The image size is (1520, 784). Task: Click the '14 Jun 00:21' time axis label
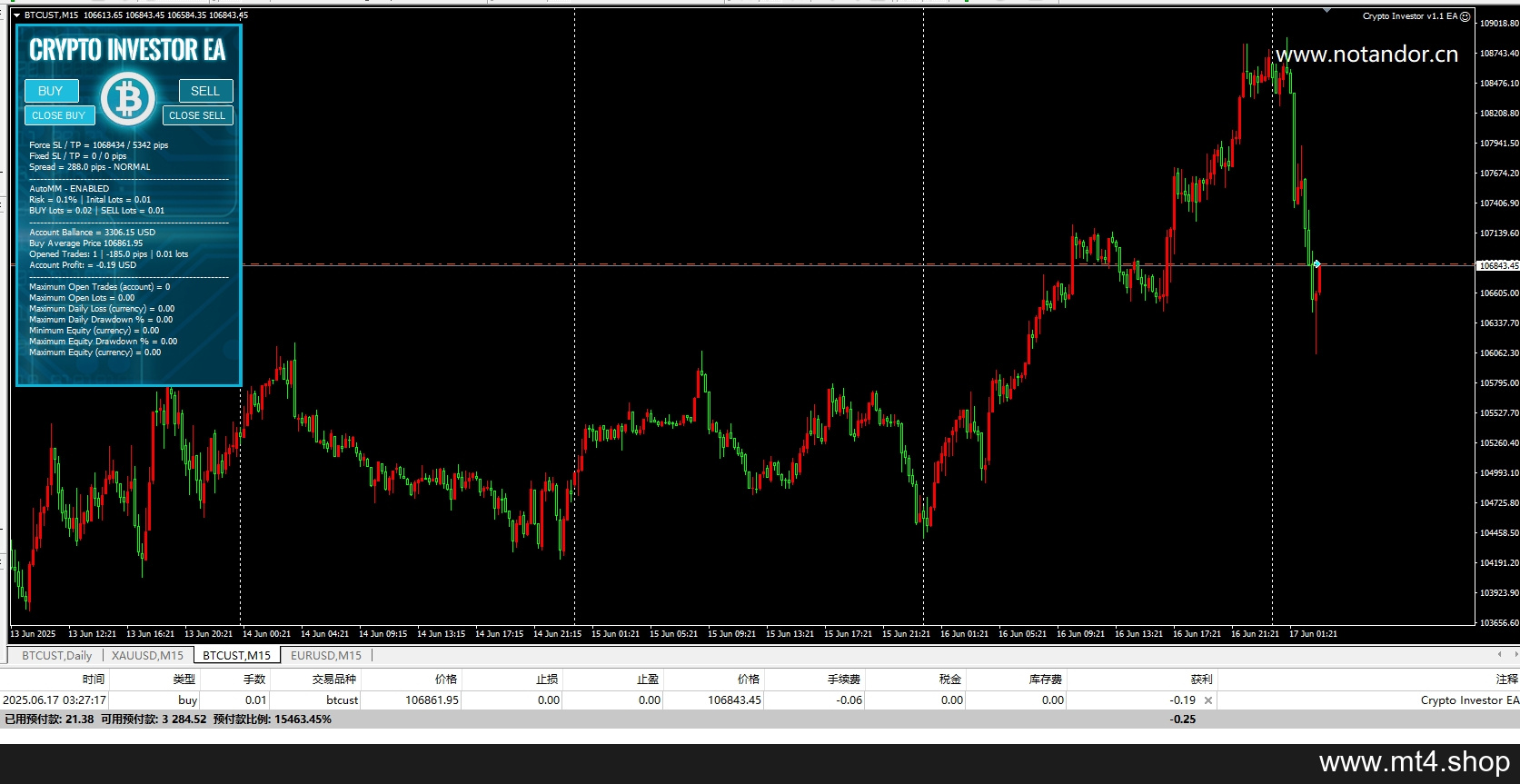coord(266,634)
